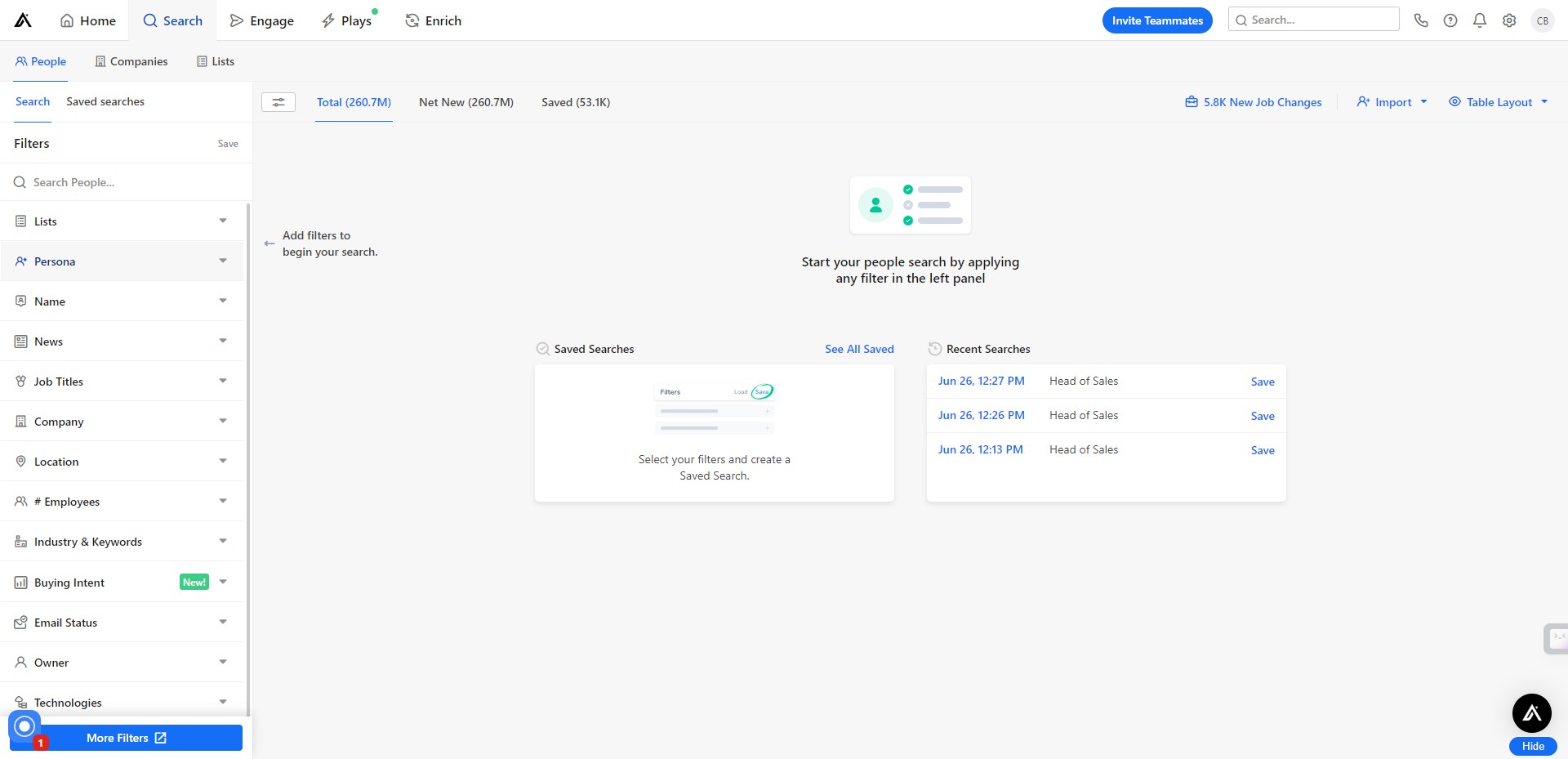
Task: Open the CB profile avatar
Action: [x=1543, y=20]
